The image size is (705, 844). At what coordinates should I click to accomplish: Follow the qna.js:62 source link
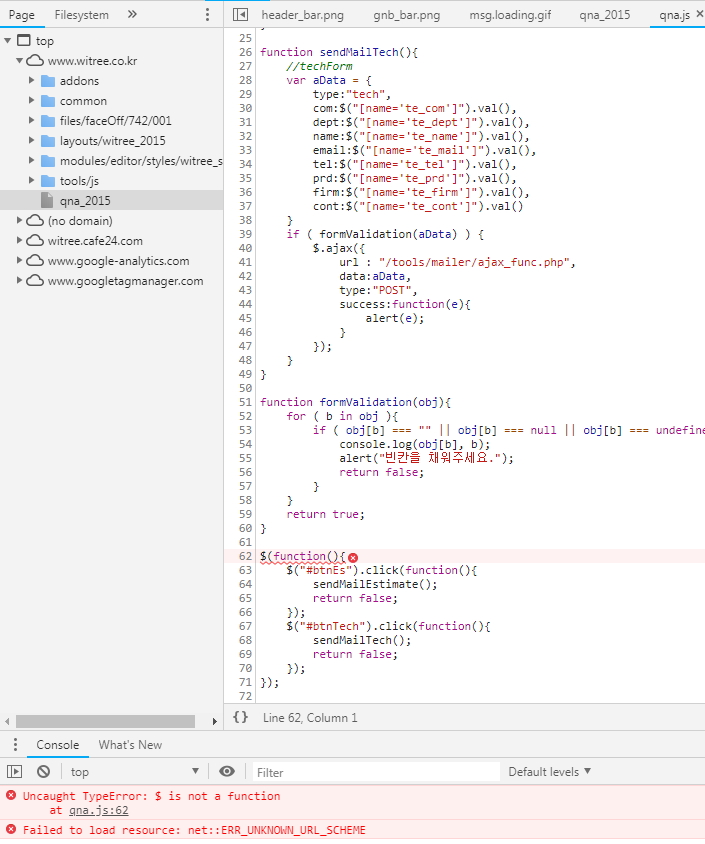pos(98,810)
